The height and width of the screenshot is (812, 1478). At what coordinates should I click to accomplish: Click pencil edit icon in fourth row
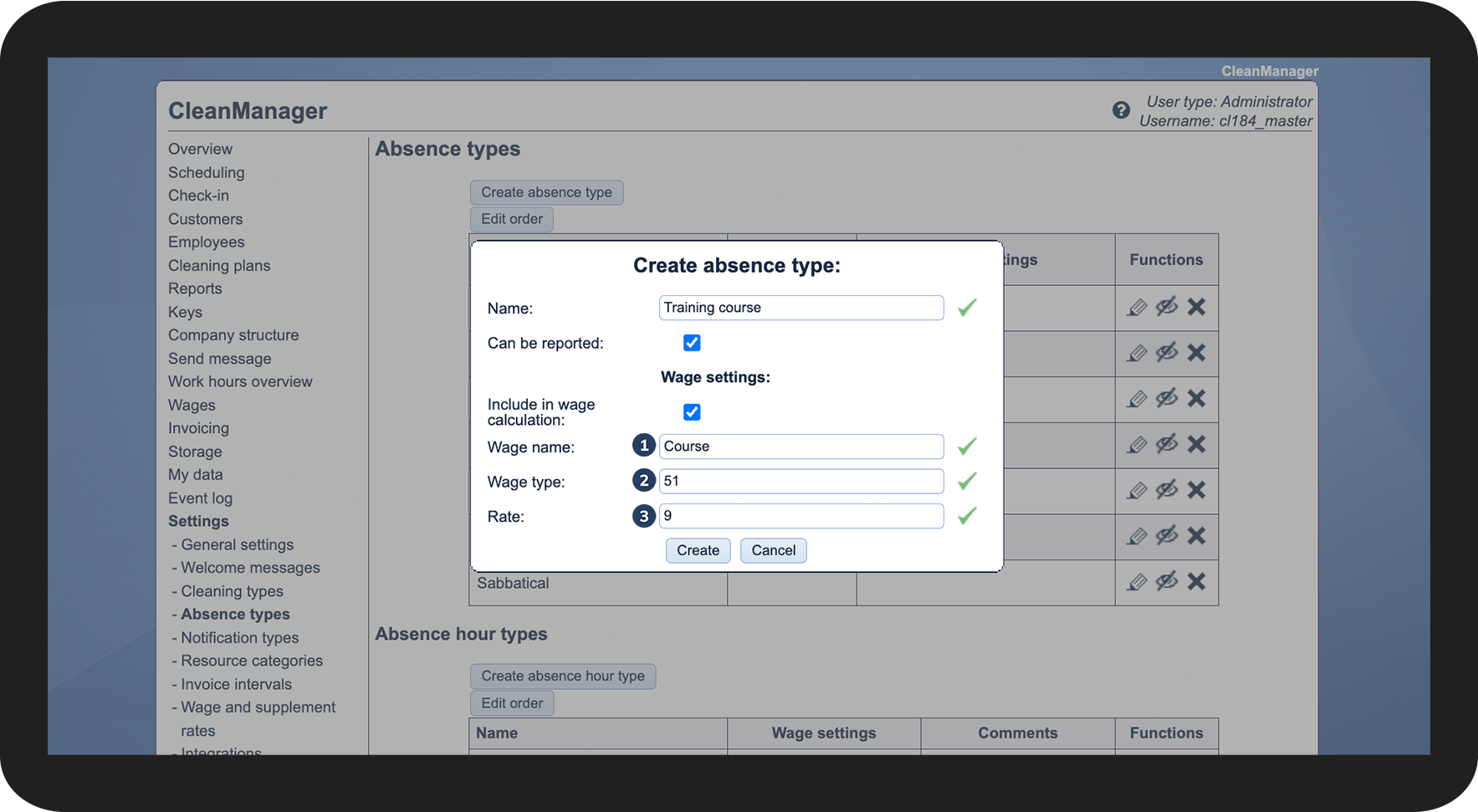pyautogui.click(x=1137, y=445)
